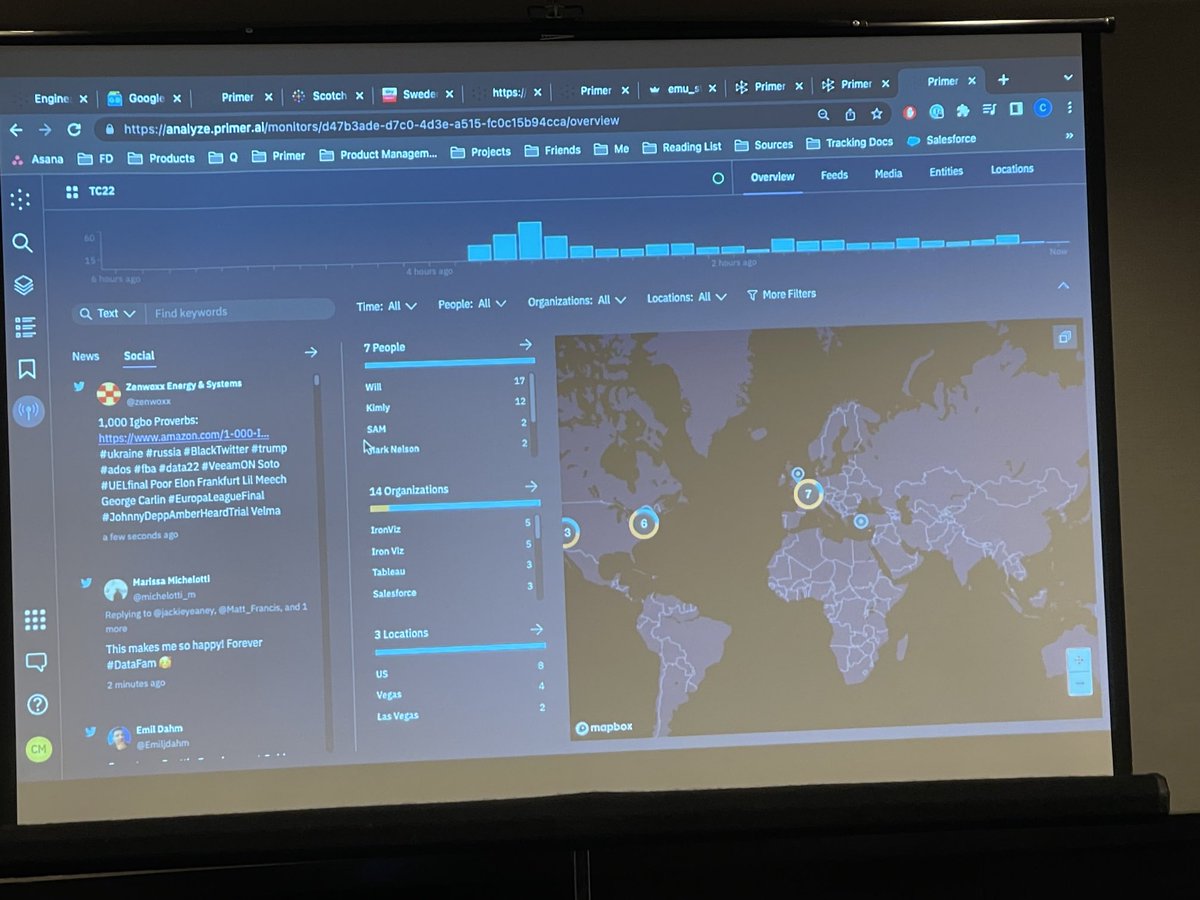
Task: Click the browser address bar URL
Action: (x=370, y=126)
